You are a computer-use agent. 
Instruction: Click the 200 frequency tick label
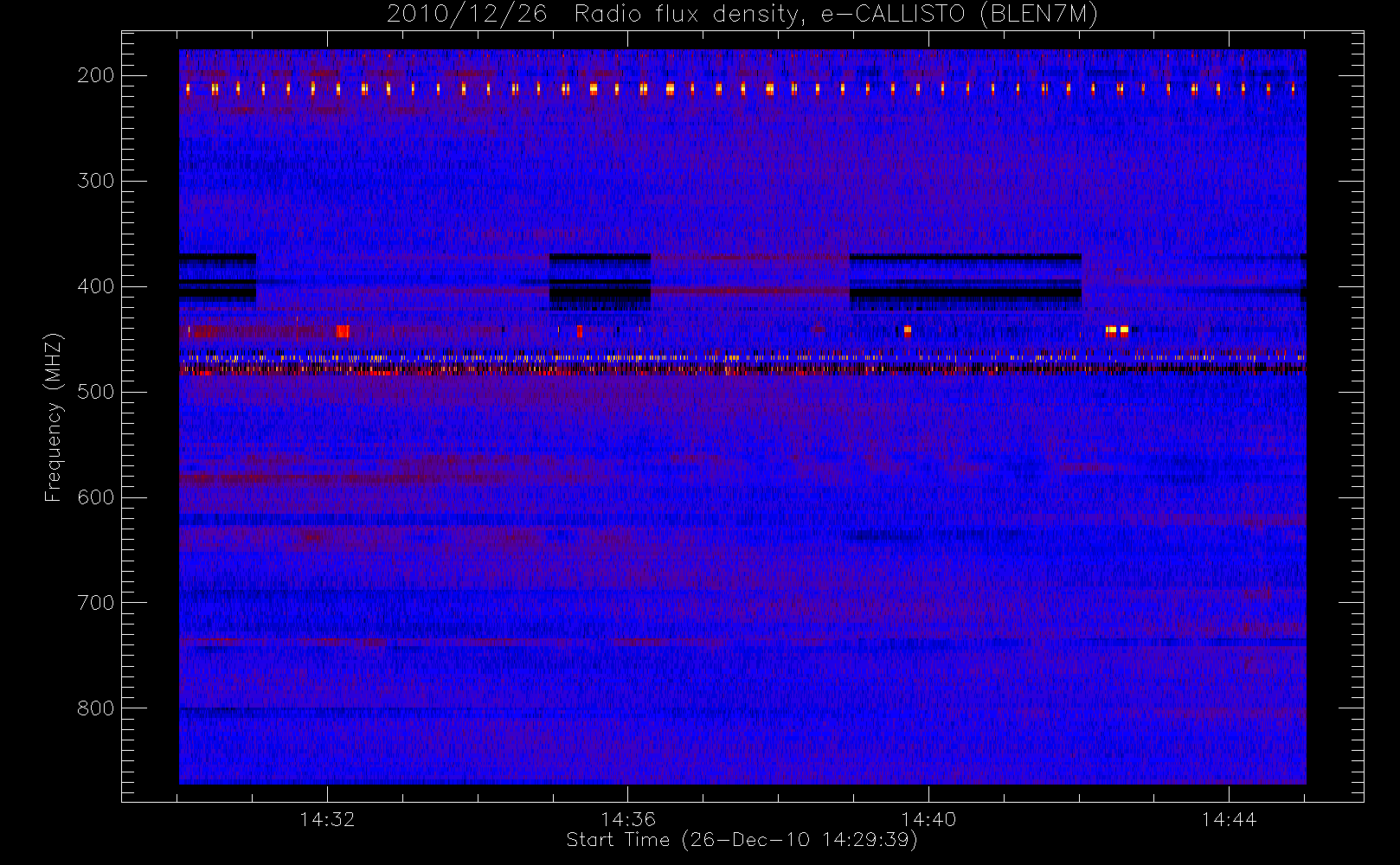96,75
